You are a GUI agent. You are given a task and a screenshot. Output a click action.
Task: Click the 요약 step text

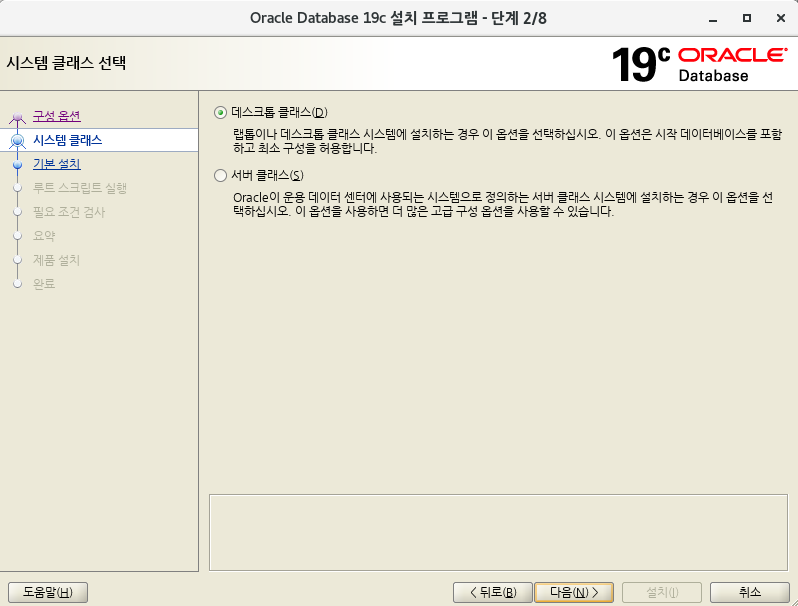click(x=44, y=236)
